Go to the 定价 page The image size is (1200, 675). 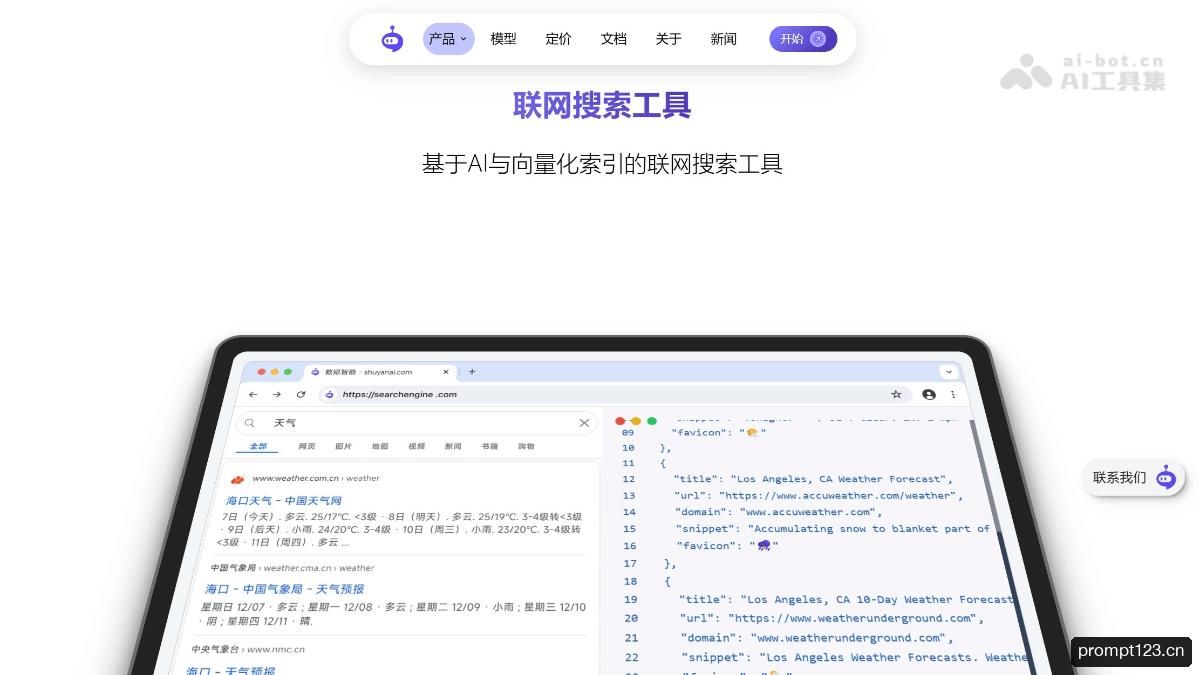click(559, 39)
